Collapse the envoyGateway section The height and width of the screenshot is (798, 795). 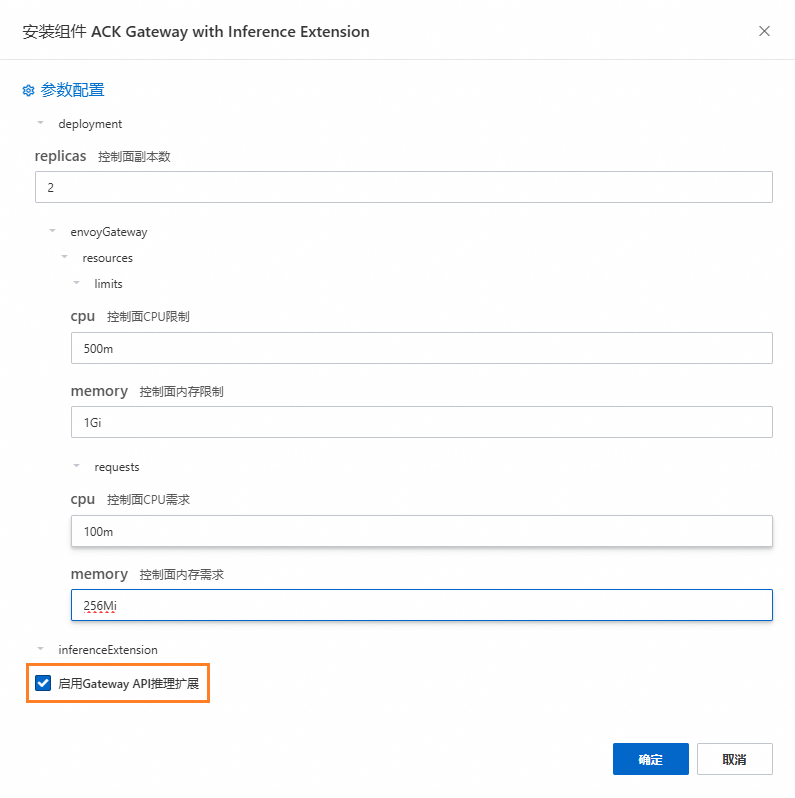(52, 231)
